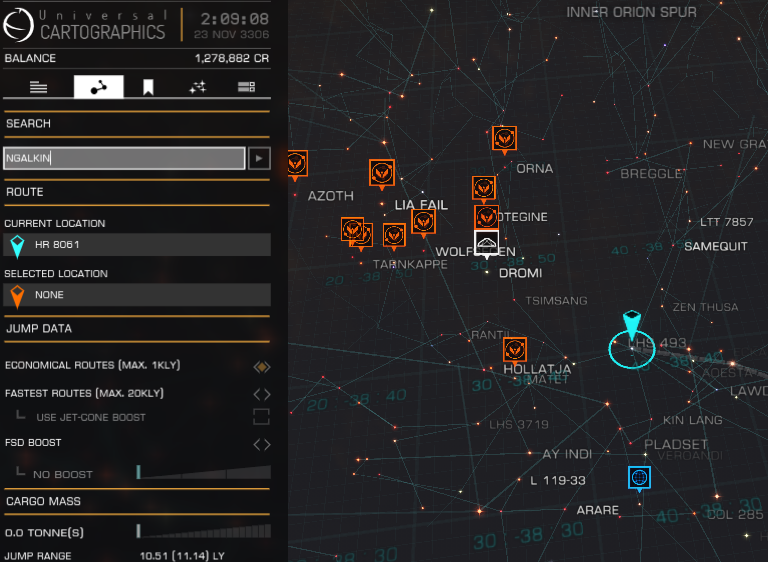Select the SAMEQUIT system label

click(x=716, y=246)
